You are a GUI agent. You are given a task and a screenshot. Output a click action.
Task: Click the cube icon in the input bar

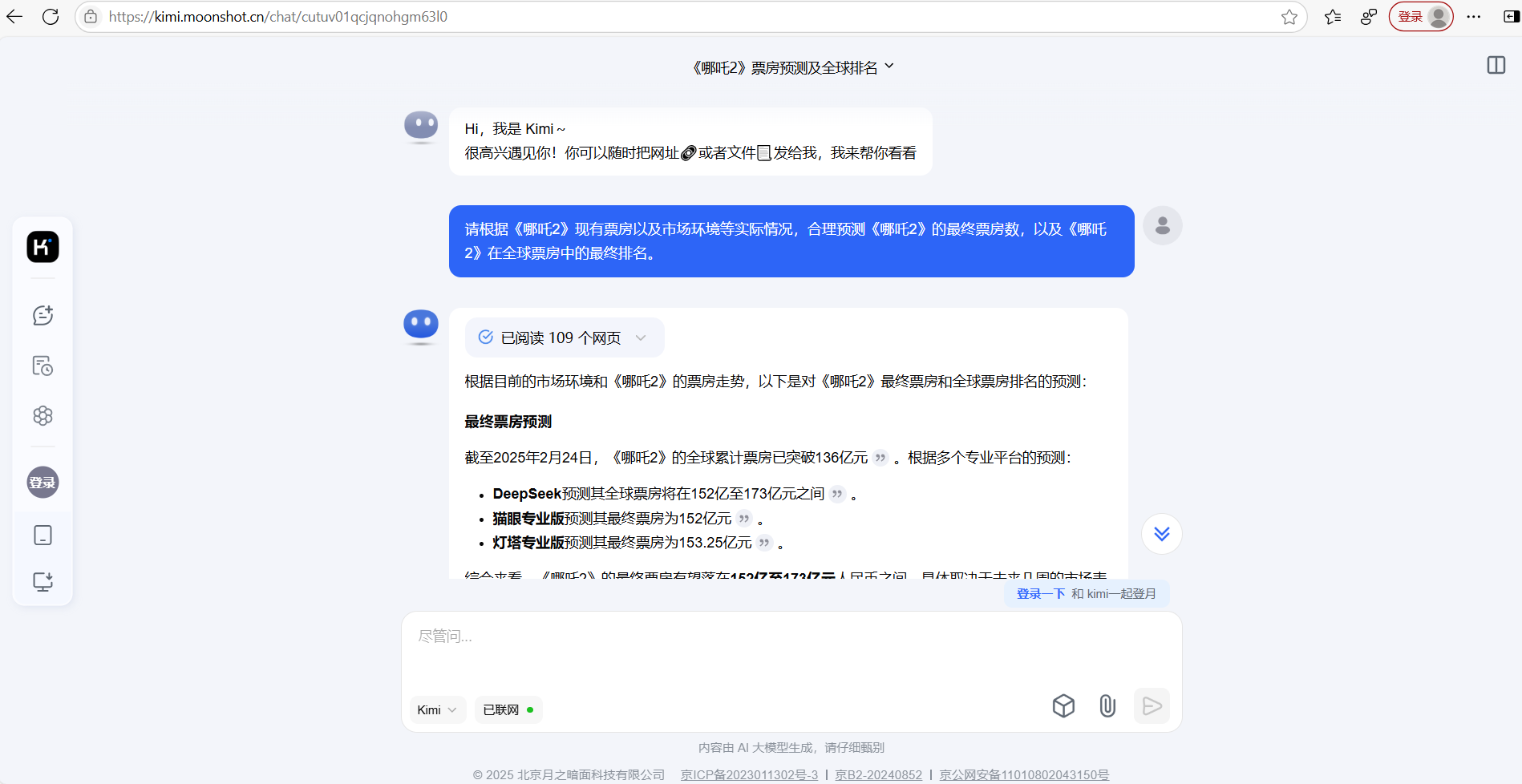(1063, 706)
